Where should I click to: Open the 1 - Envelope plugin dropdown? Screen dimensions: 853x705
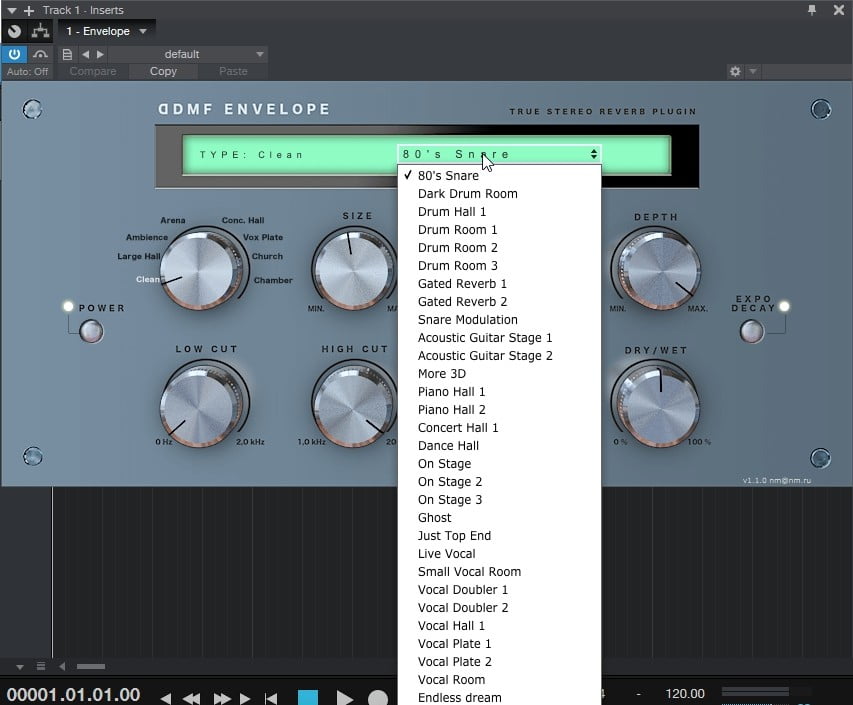click(107, 32)
